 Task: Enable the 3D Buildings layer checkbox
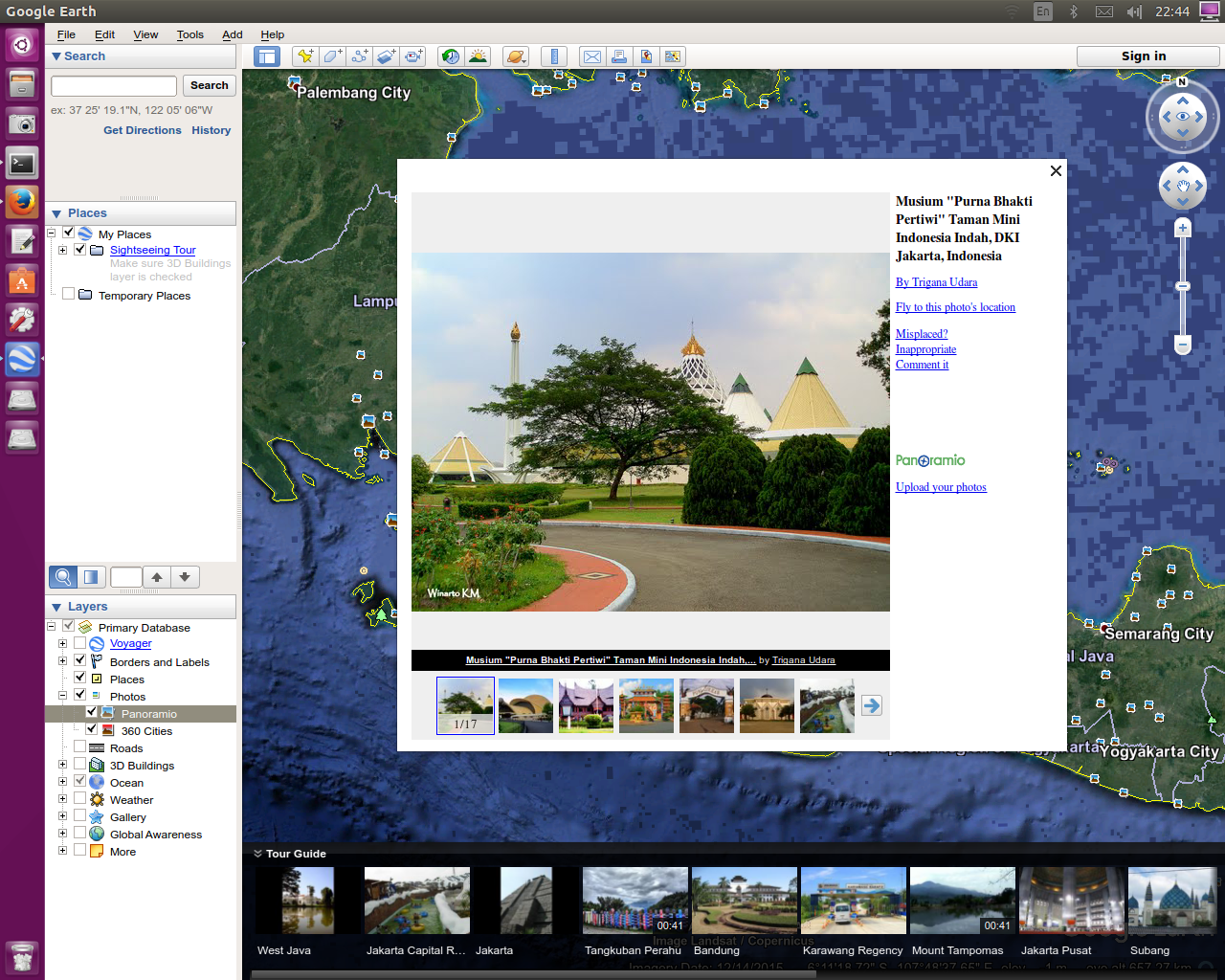point(80,764)
